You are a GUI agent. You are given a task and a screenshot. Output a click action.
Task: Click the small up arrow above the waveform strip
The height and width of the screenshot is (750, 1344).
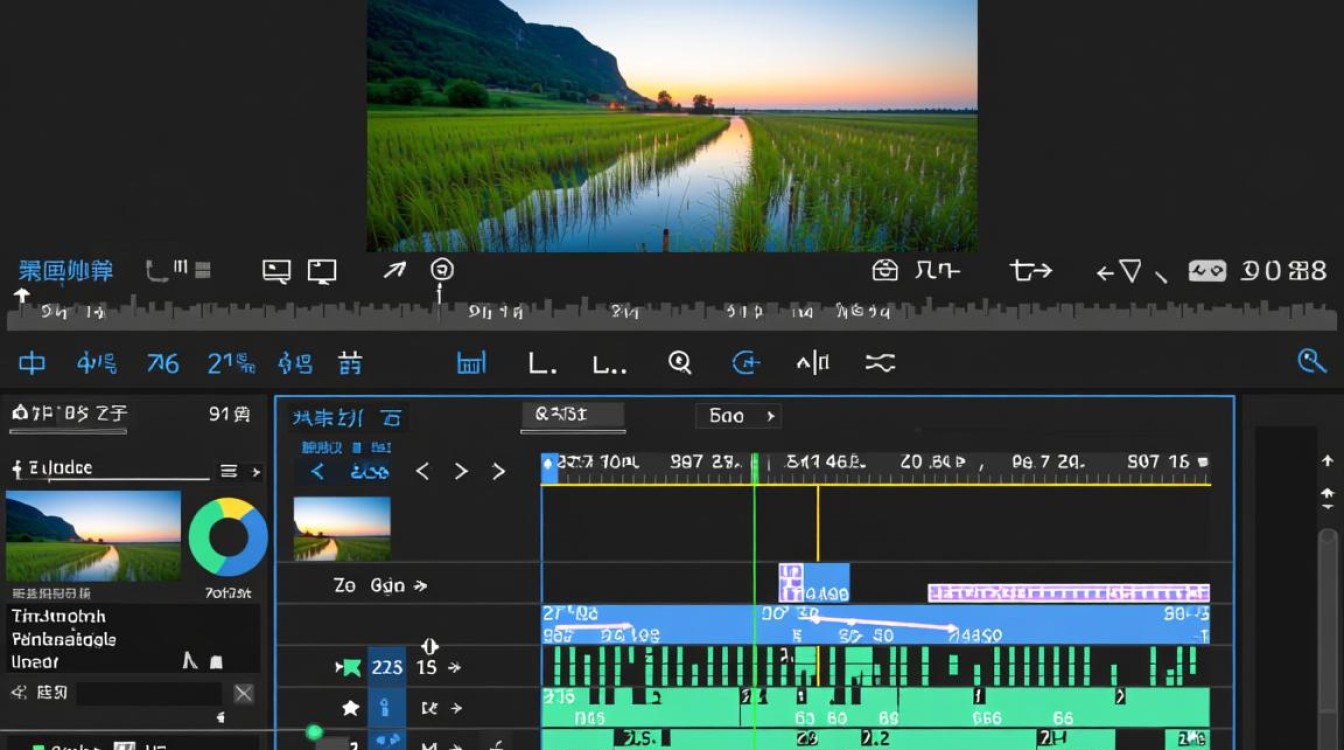point(21,296)
